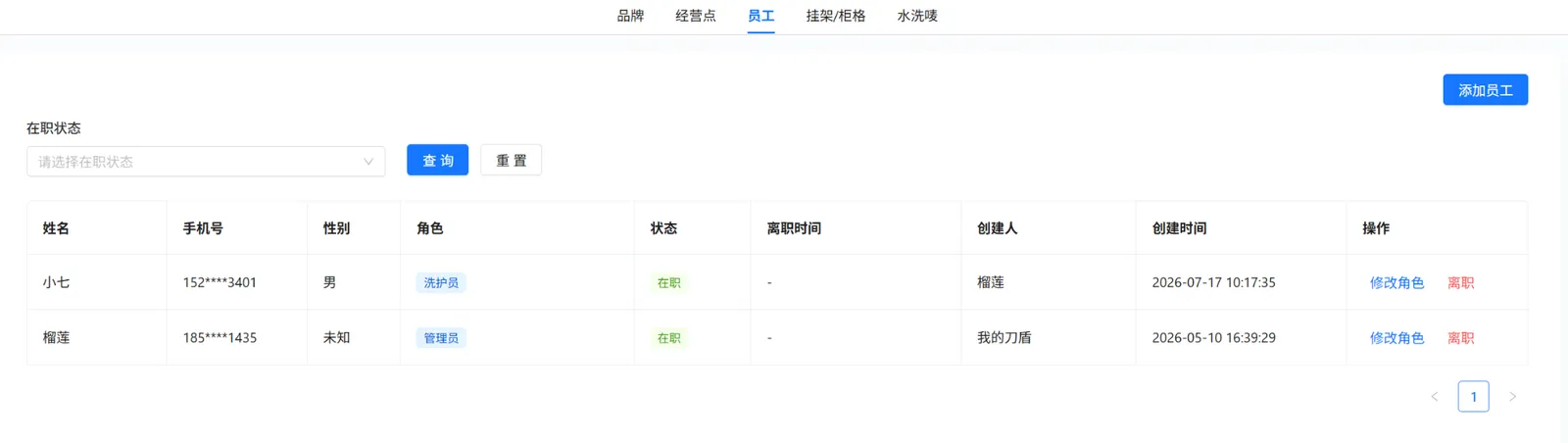
Task: Go to next page arrow
Action: tap(1512, 396)
